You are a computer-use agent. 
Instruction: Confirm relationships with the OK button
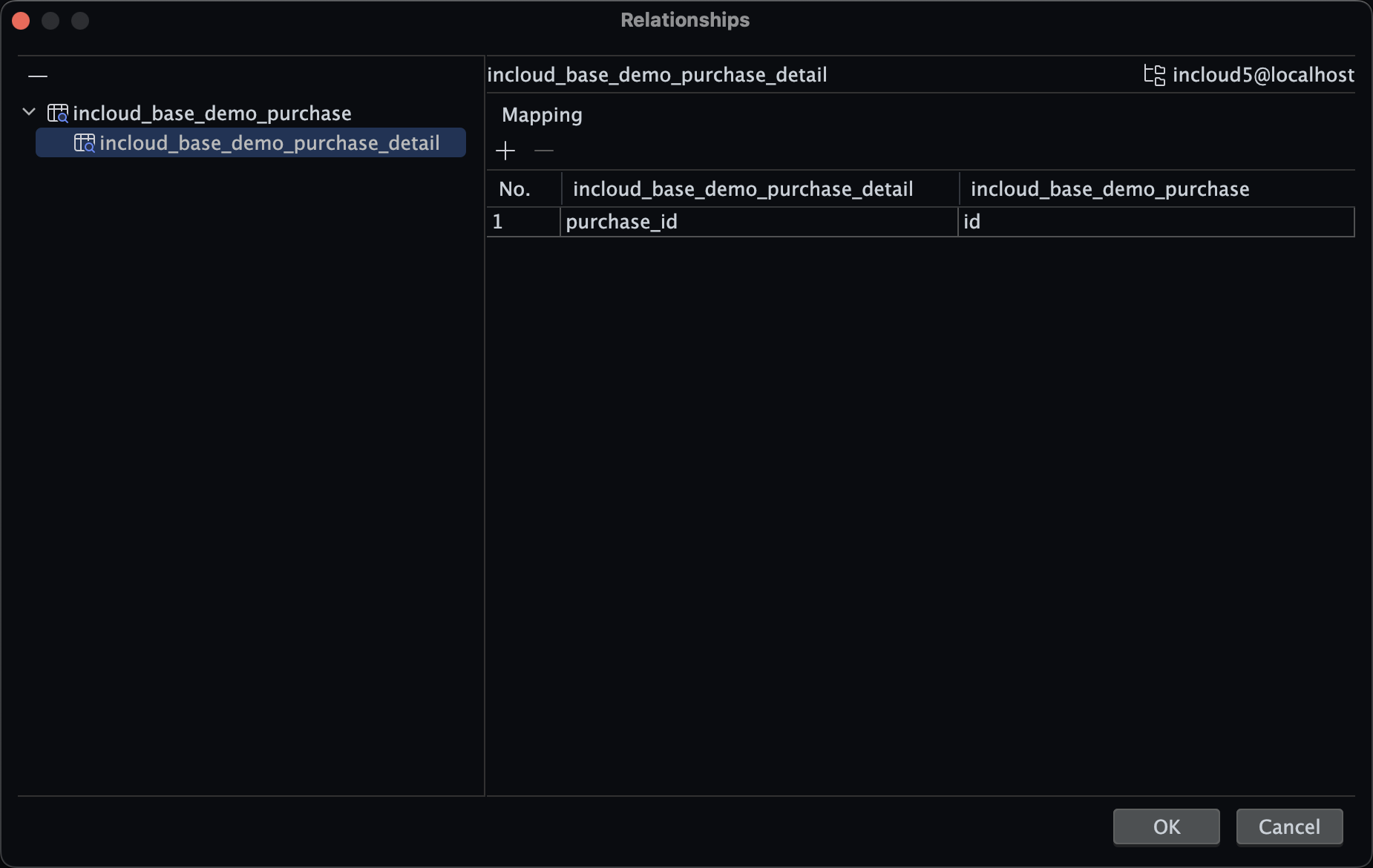[x=1166, y=826]
